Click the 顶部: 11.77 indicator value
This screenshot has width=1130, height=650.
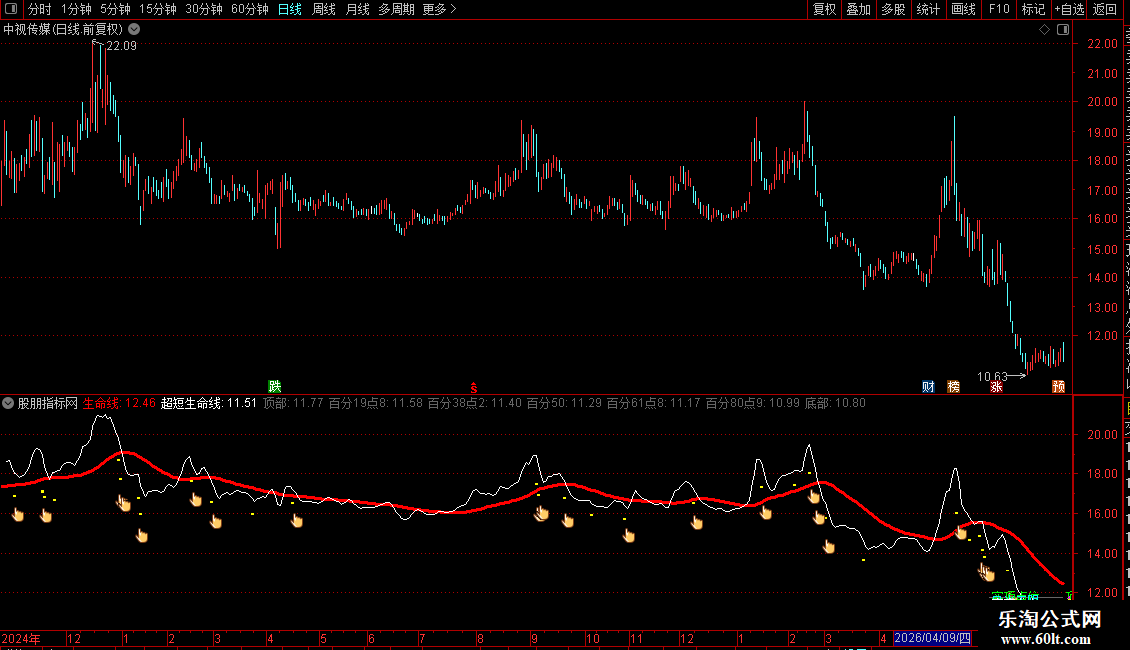tap(293, 404)
